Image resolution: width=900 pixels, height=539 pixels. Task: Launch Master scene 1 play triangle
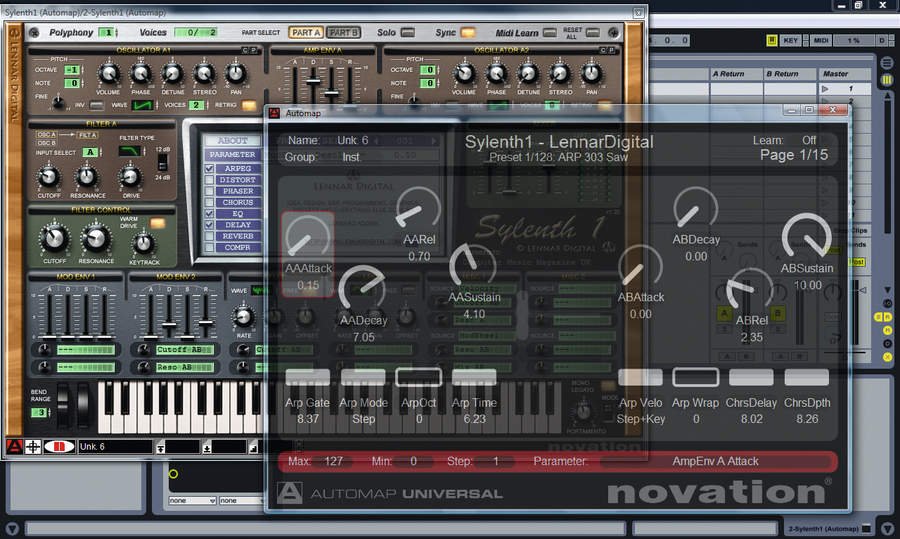[825, 89]
